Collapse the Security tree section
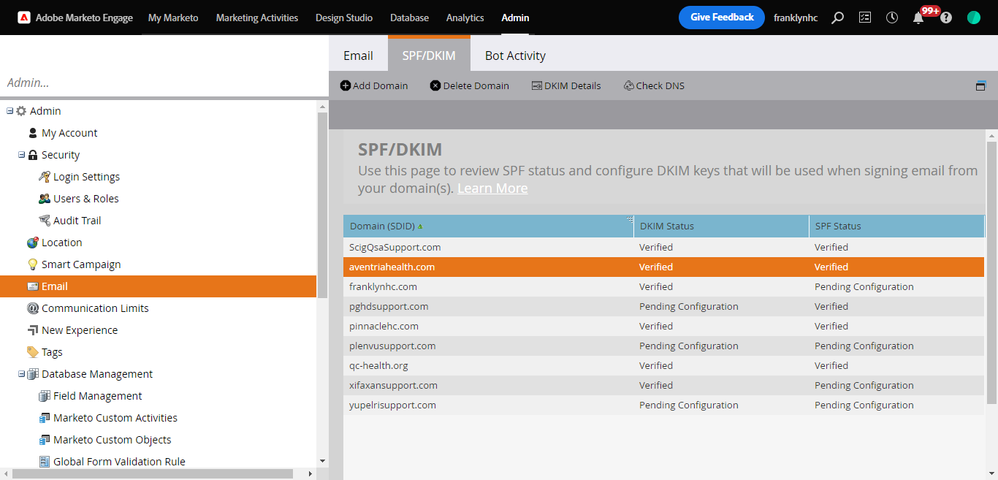The width and height of the screenshot is (998, 480). pos(21,155)
